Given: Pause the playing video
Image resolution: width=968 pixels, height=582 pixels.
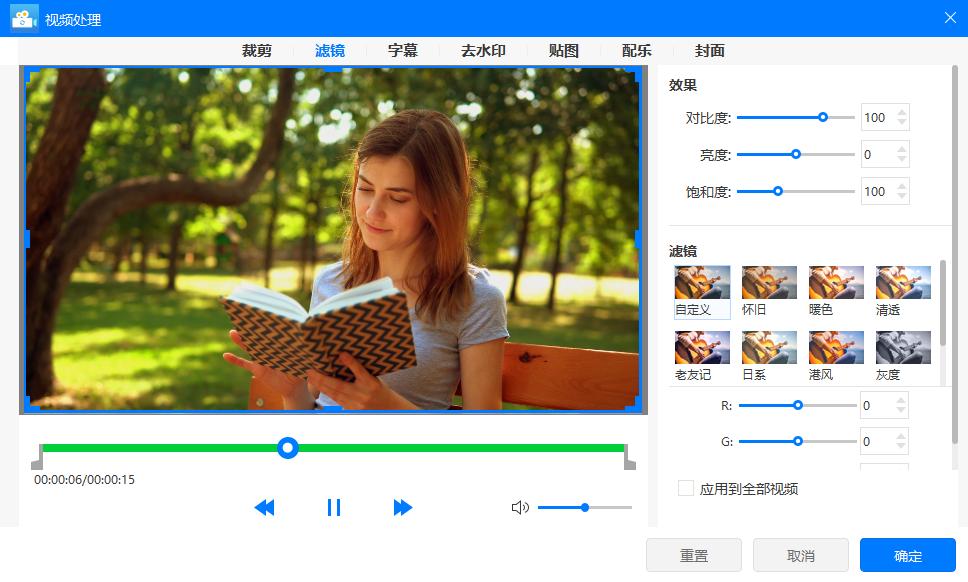Looking at the screenshot, I should click(333, 508).
